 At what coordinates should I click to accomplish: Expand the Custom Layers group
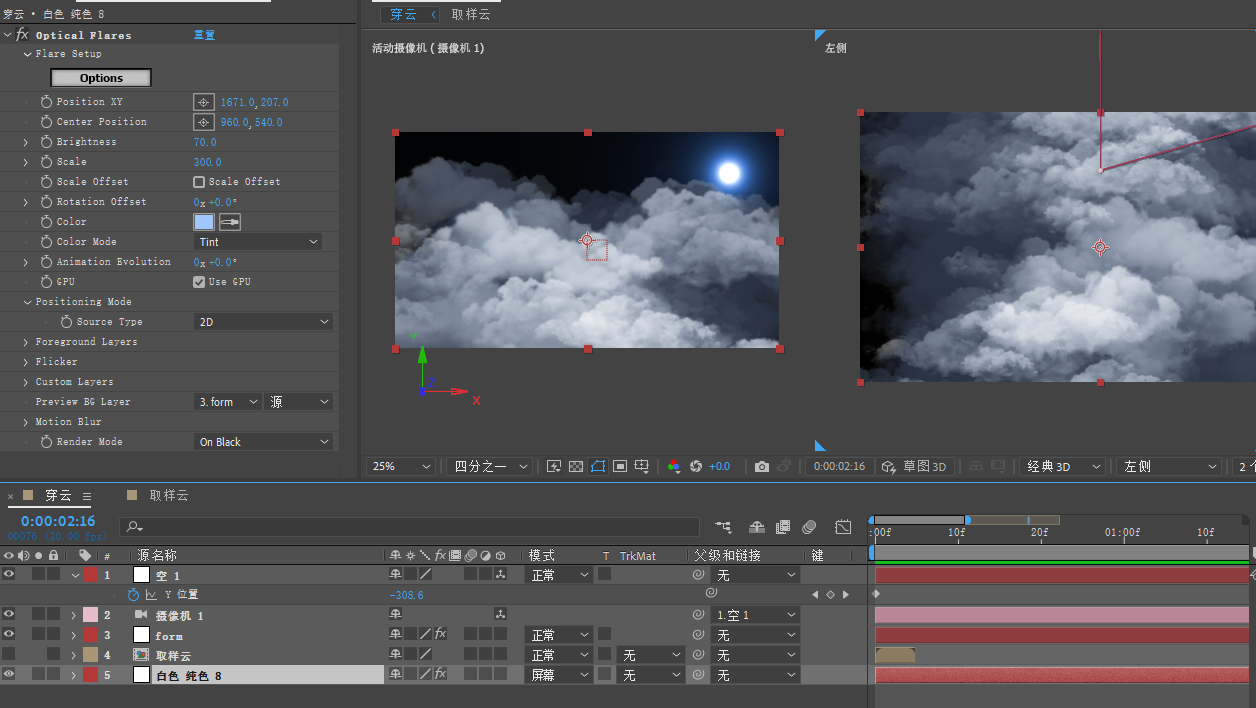click(x=27, y=382)
